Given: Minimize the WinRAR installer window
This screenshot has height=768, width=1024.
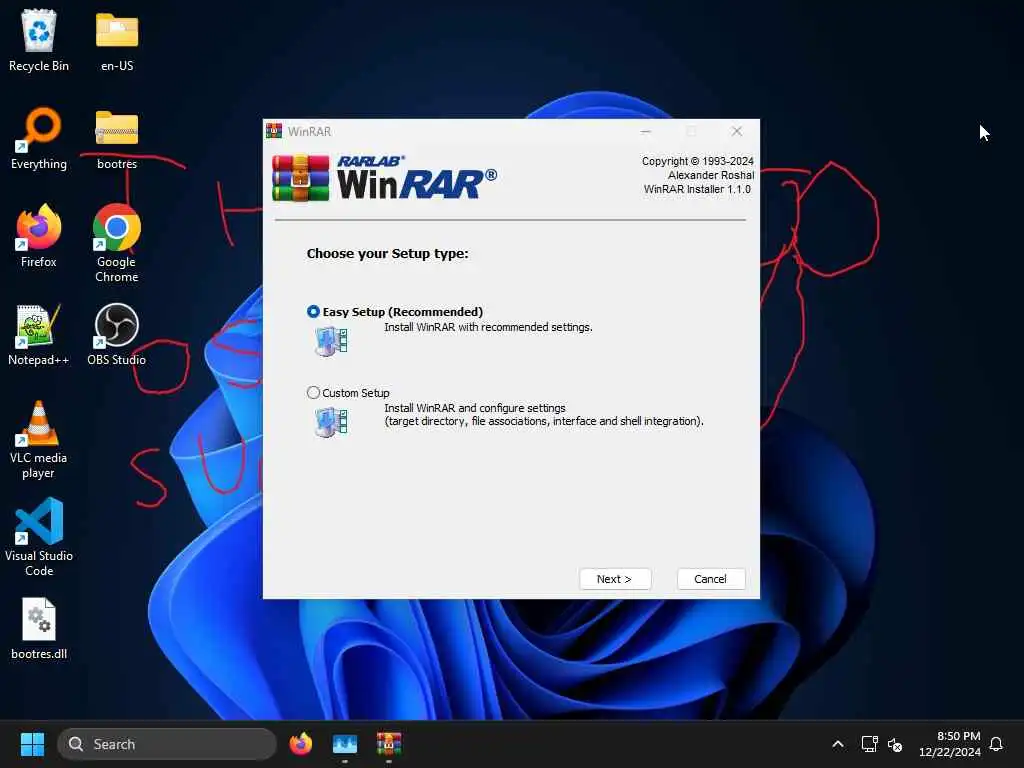Looking at the screenshot, I should coord(645,131).
